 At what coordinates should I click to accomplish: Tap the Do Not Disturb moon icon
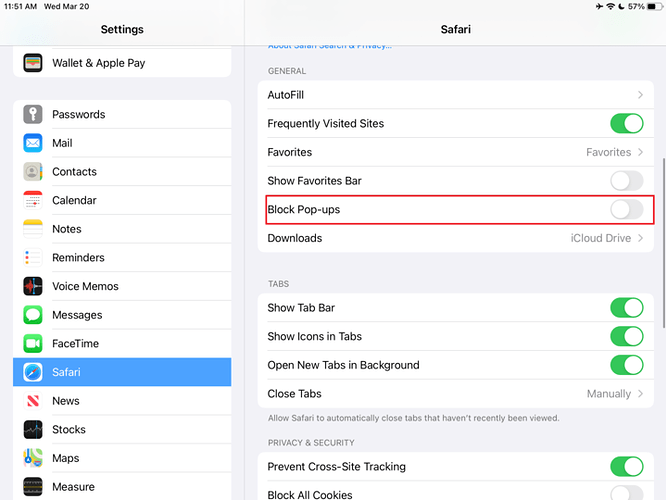point(621,6)
